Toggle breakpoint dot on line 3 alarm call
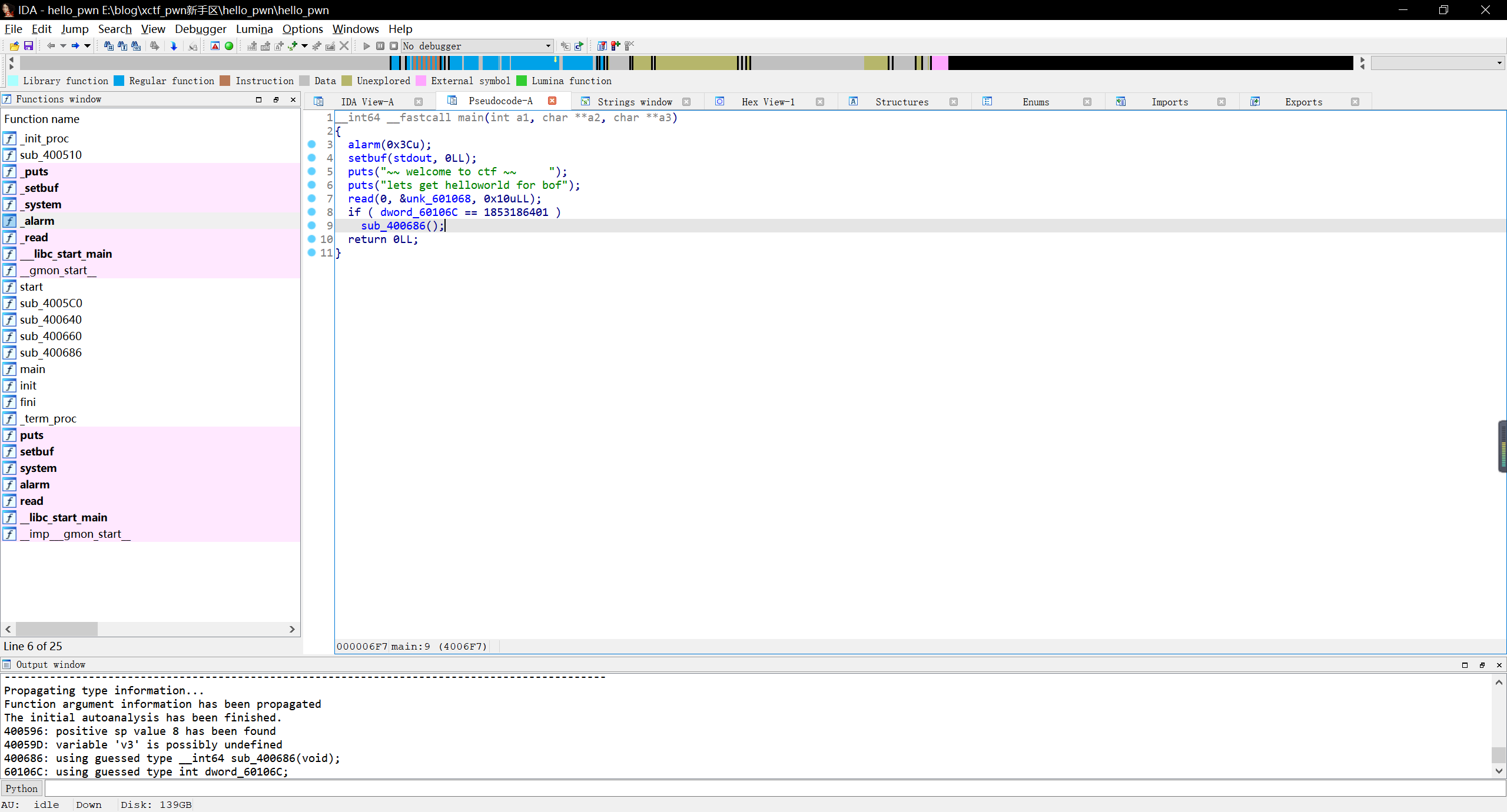 click(x=312, y=144)
